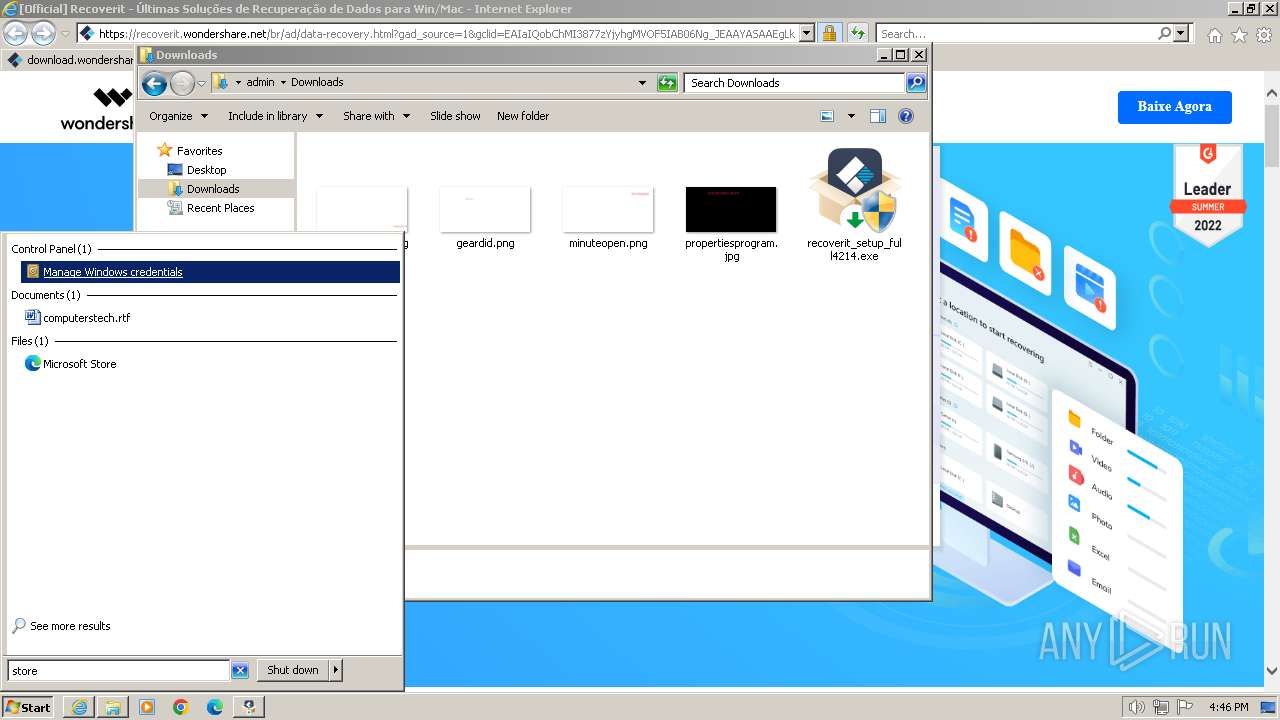Expand the Shut down options arrow
The height and width of the screenshot is (720, 1280).
click(x=336, y=670)
